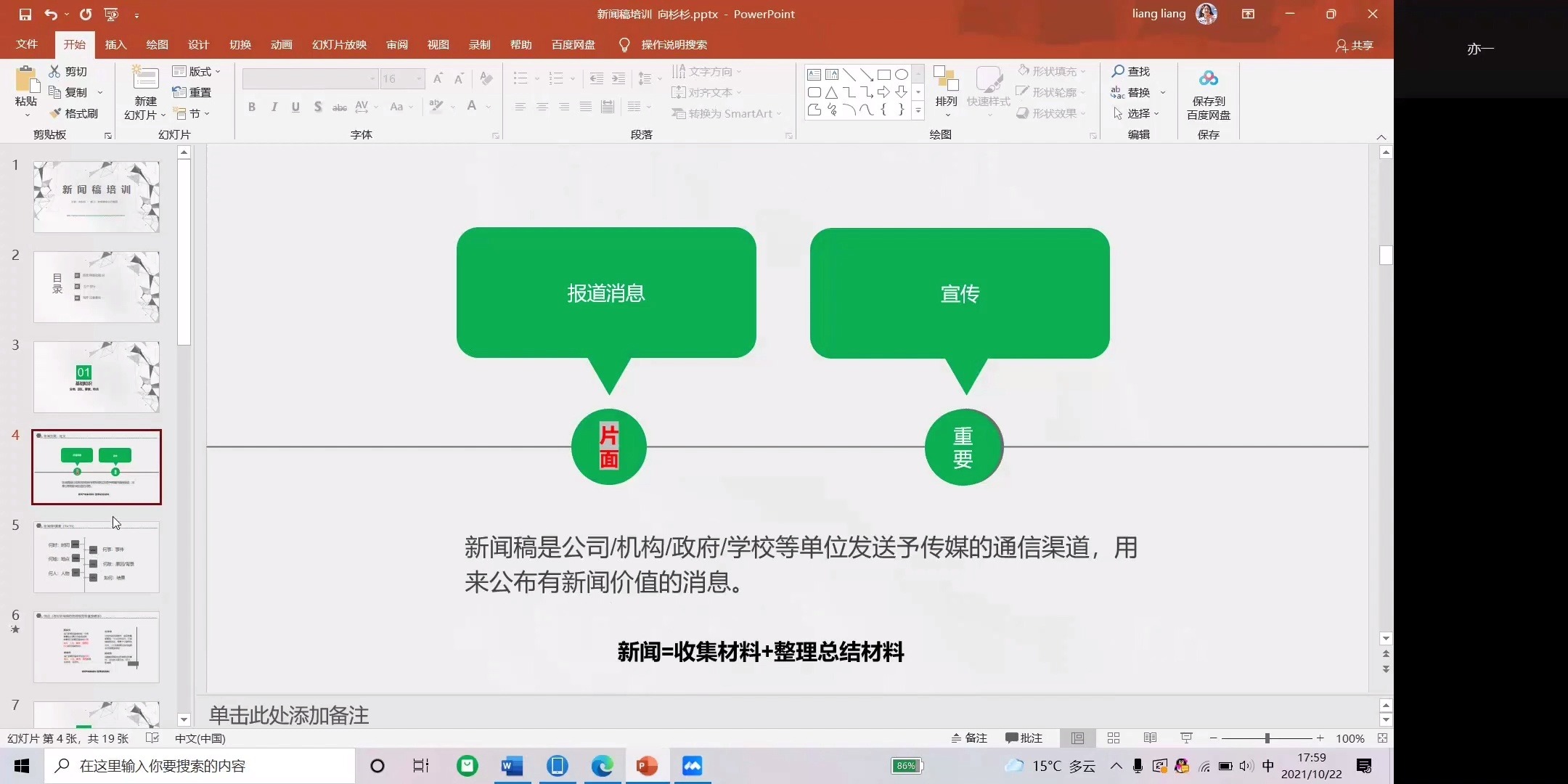Image resolution: width=1568 pixels, height=784 pixels.
Task: Click the Find (查找) magnifier icon
Action: point(1118,71)
